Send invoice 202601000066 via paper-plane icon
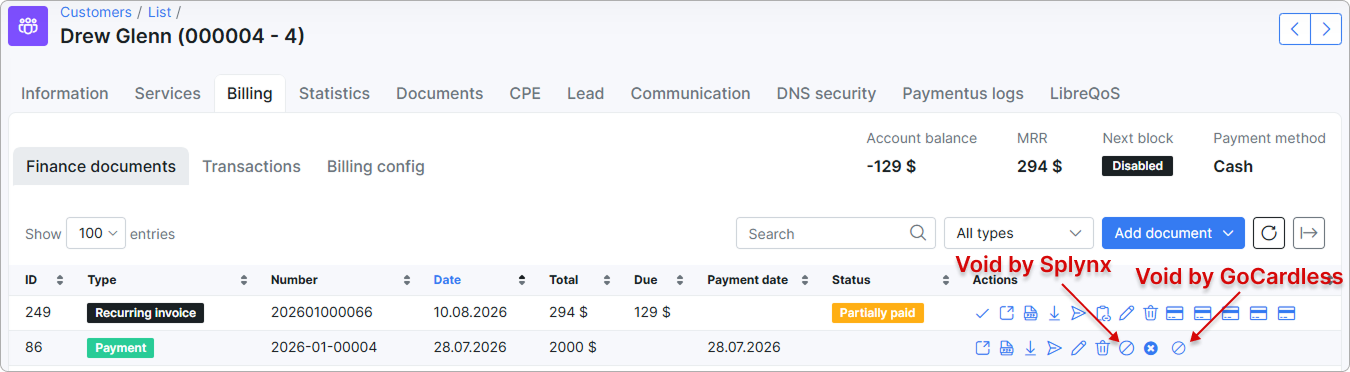The width and height of the screenshot is (1350, 372). tap(1078, 314)
